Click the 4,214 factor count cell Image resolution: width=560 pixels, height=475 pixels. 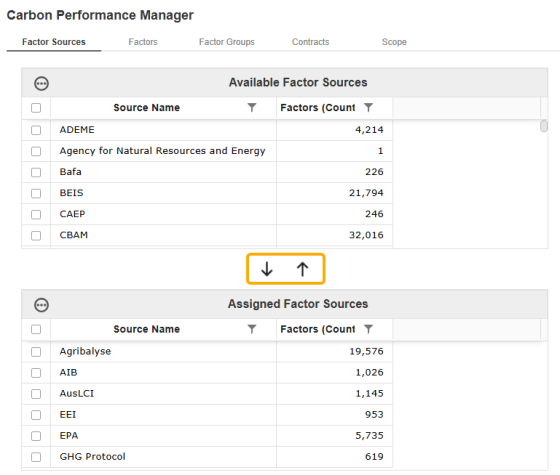point(335,130)
